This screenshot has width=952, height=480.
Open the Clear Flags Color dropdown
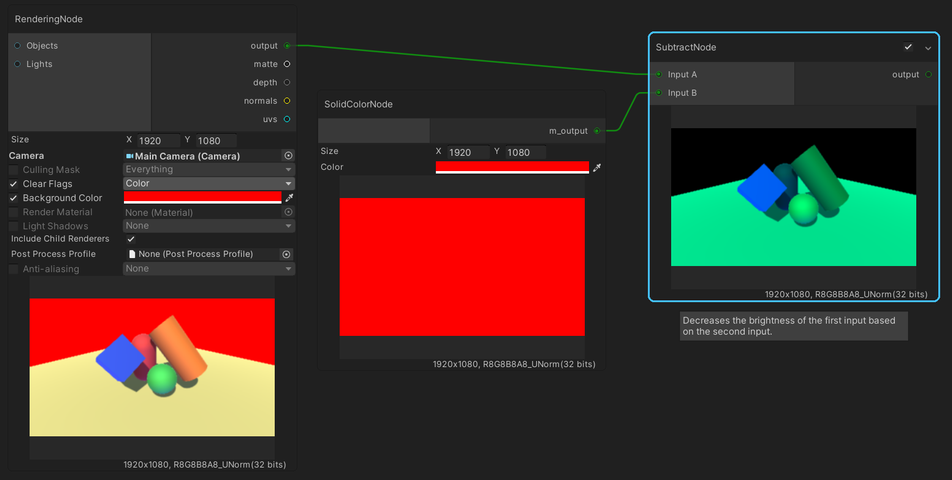coord(208,184)
